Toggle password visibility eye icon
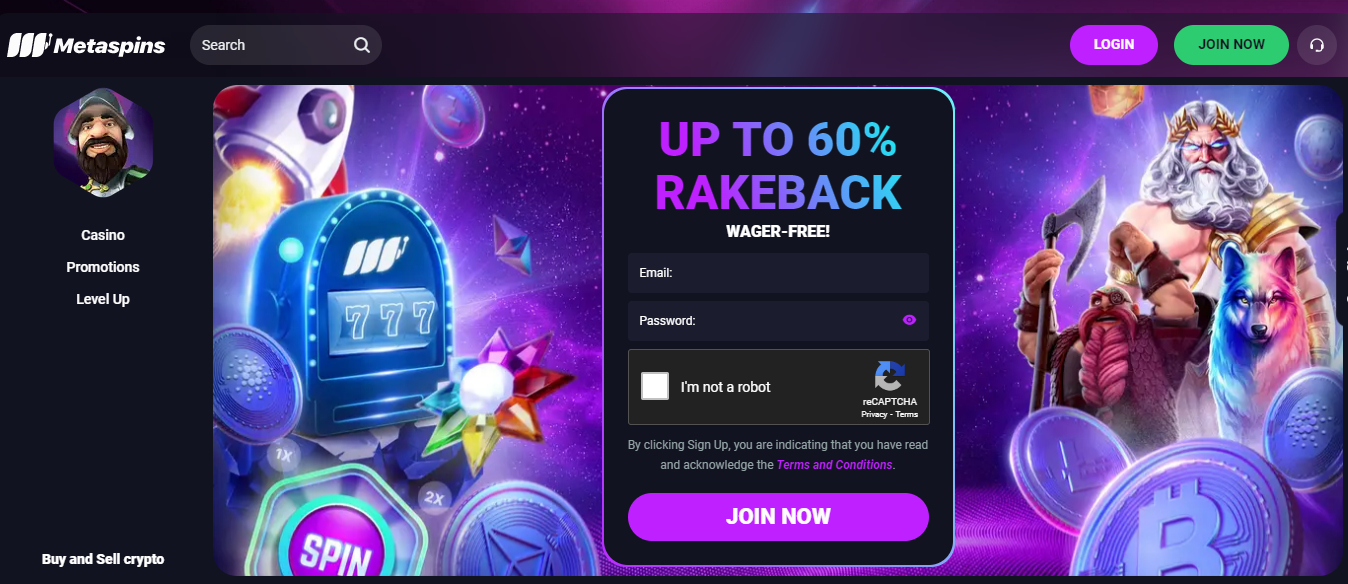 (909, 320)
